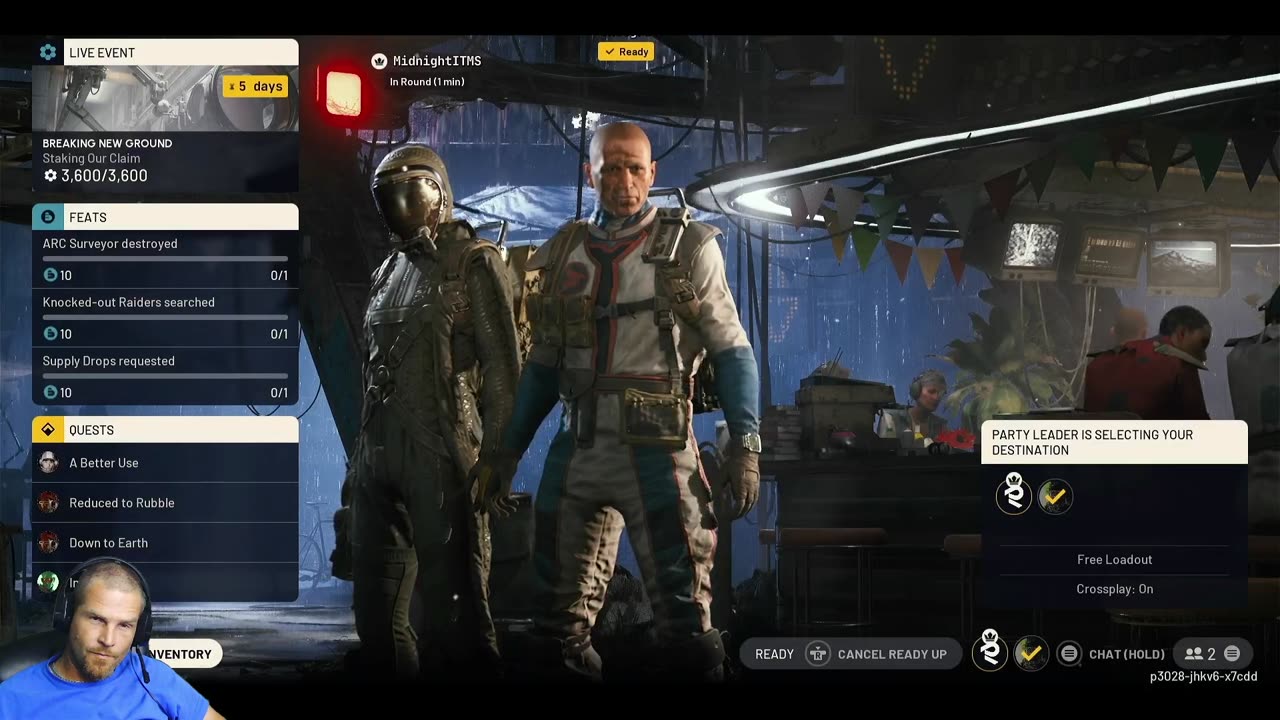
Task: Click the ready checkmark emblem in destination panel
Action: pos(1054,497)
